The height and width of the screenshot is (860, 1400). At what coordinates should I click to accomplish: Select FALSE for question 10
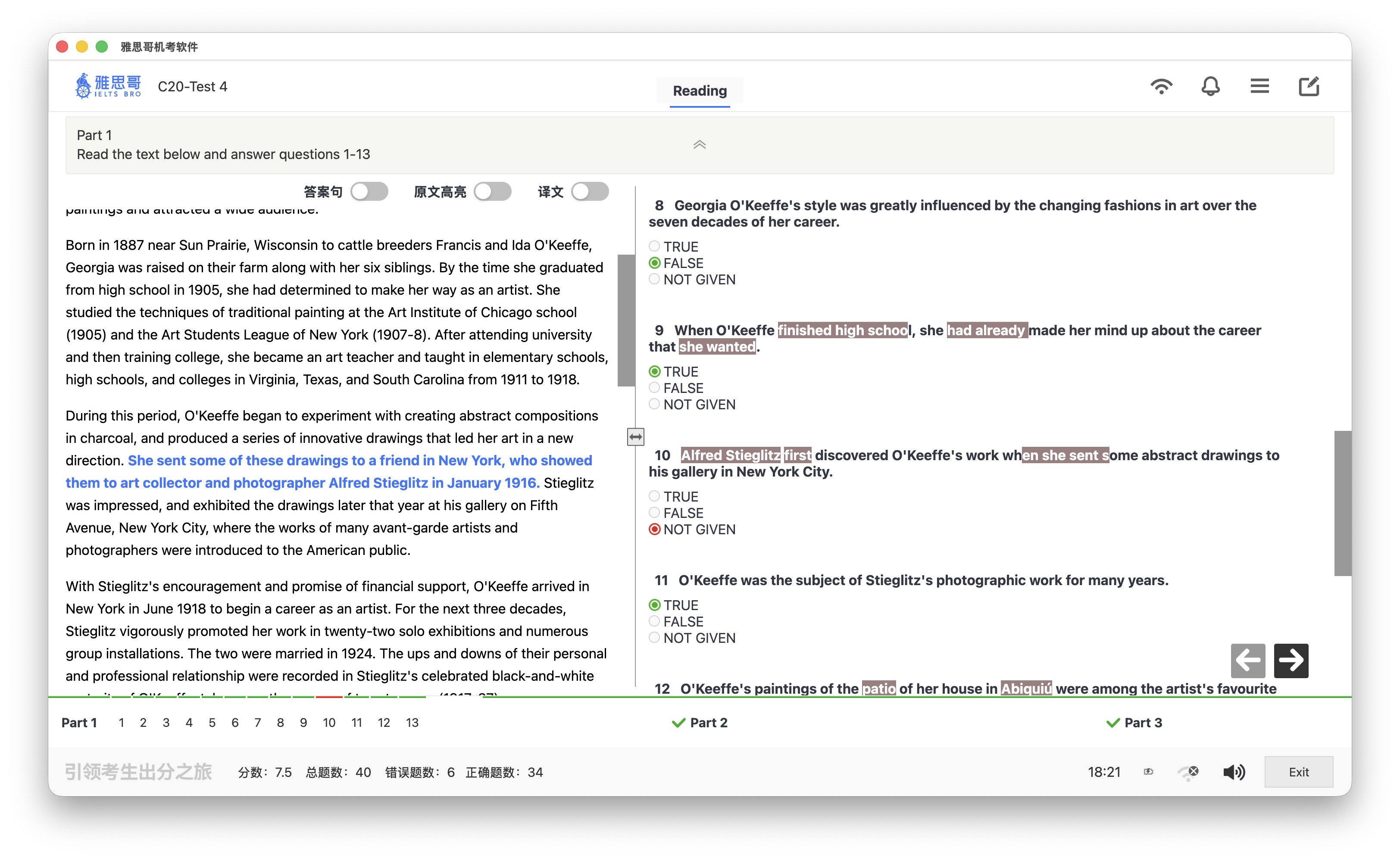pyautogui.click(x=654, y=512)
